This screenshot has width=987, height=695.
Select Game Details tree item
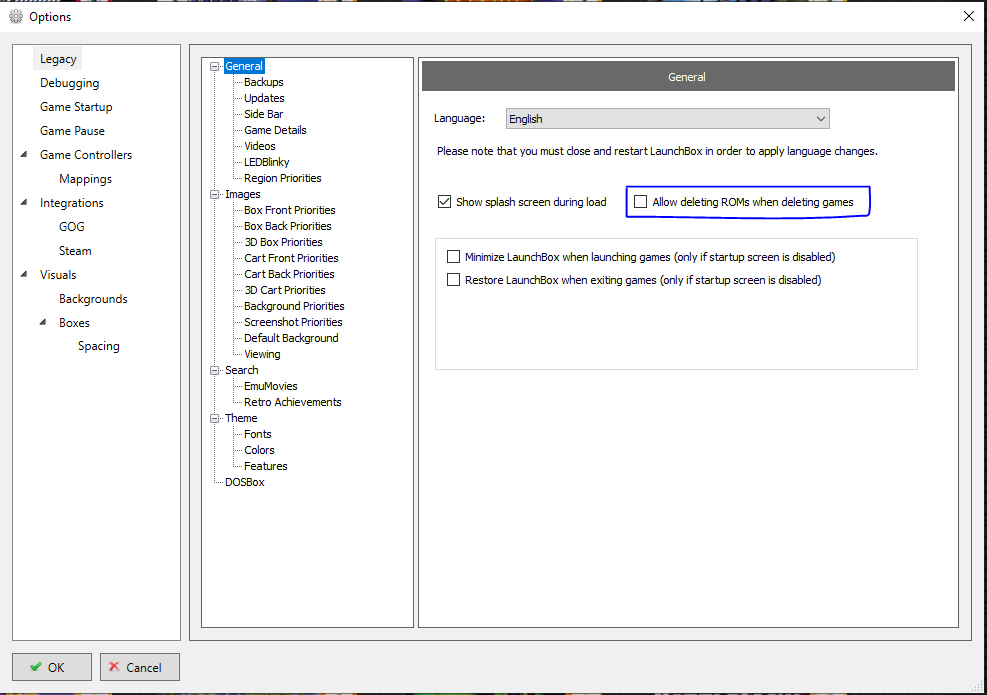click(275, 130)
